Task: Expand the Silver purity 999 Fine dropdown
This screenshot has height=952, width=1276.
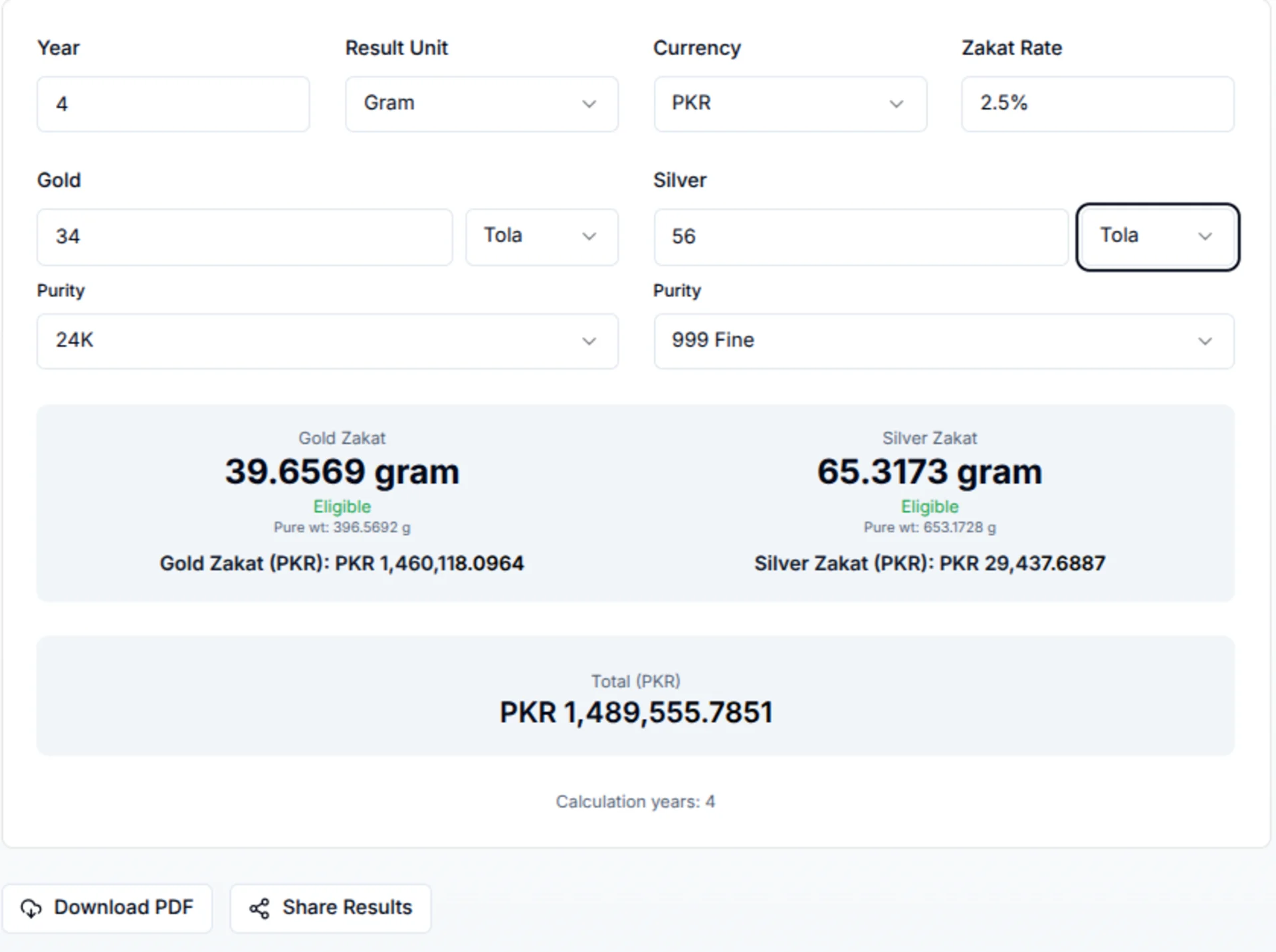Action: 944,341
